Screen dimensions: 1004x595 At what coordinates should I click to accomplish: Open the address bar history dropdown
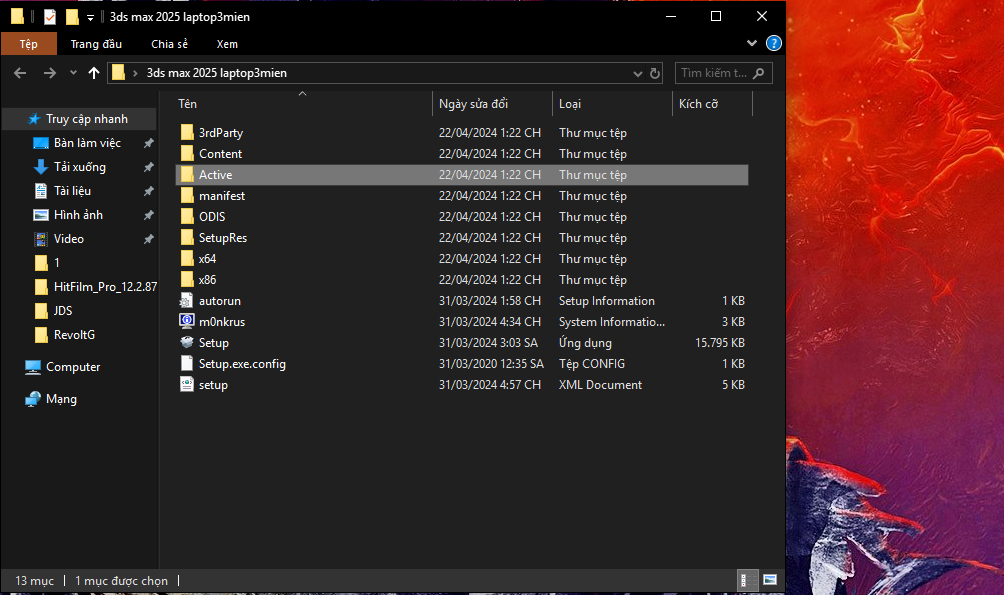639,73
